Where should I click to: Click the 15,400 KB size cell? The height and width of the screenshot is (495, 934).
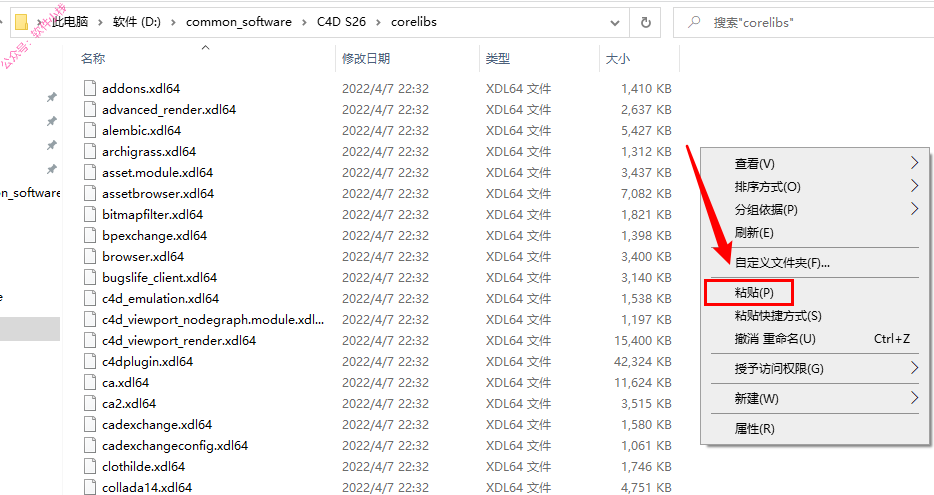(x=643, y=340)
